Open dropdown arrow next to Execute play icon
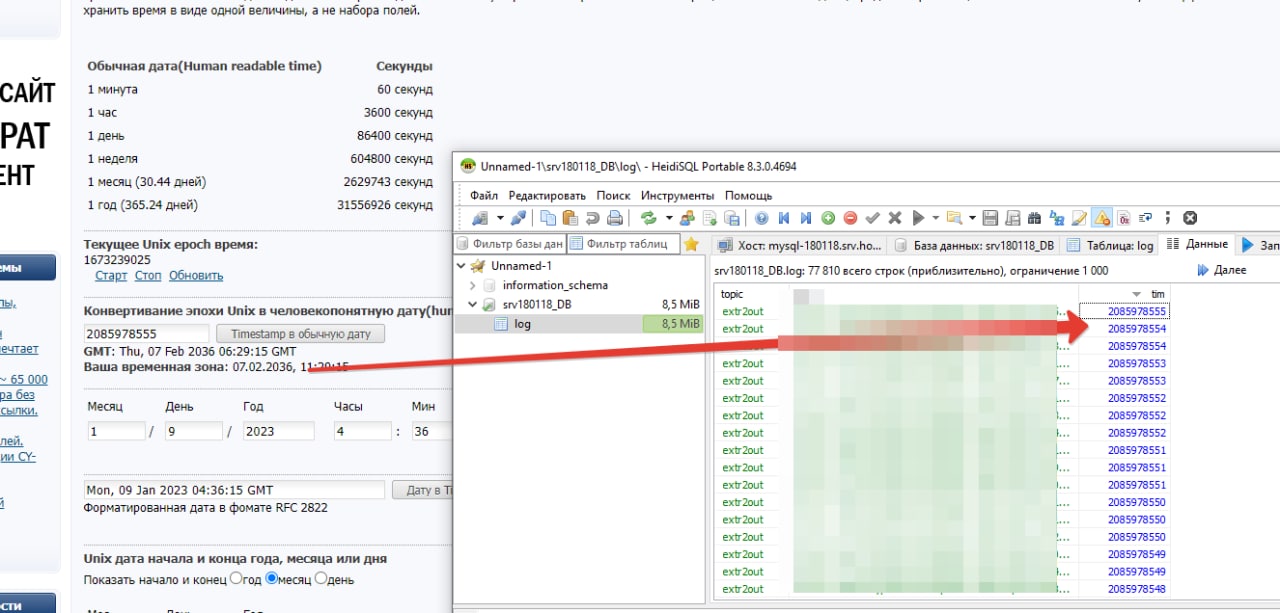This screenshot has height=613, width=1280. click(935, 217)
